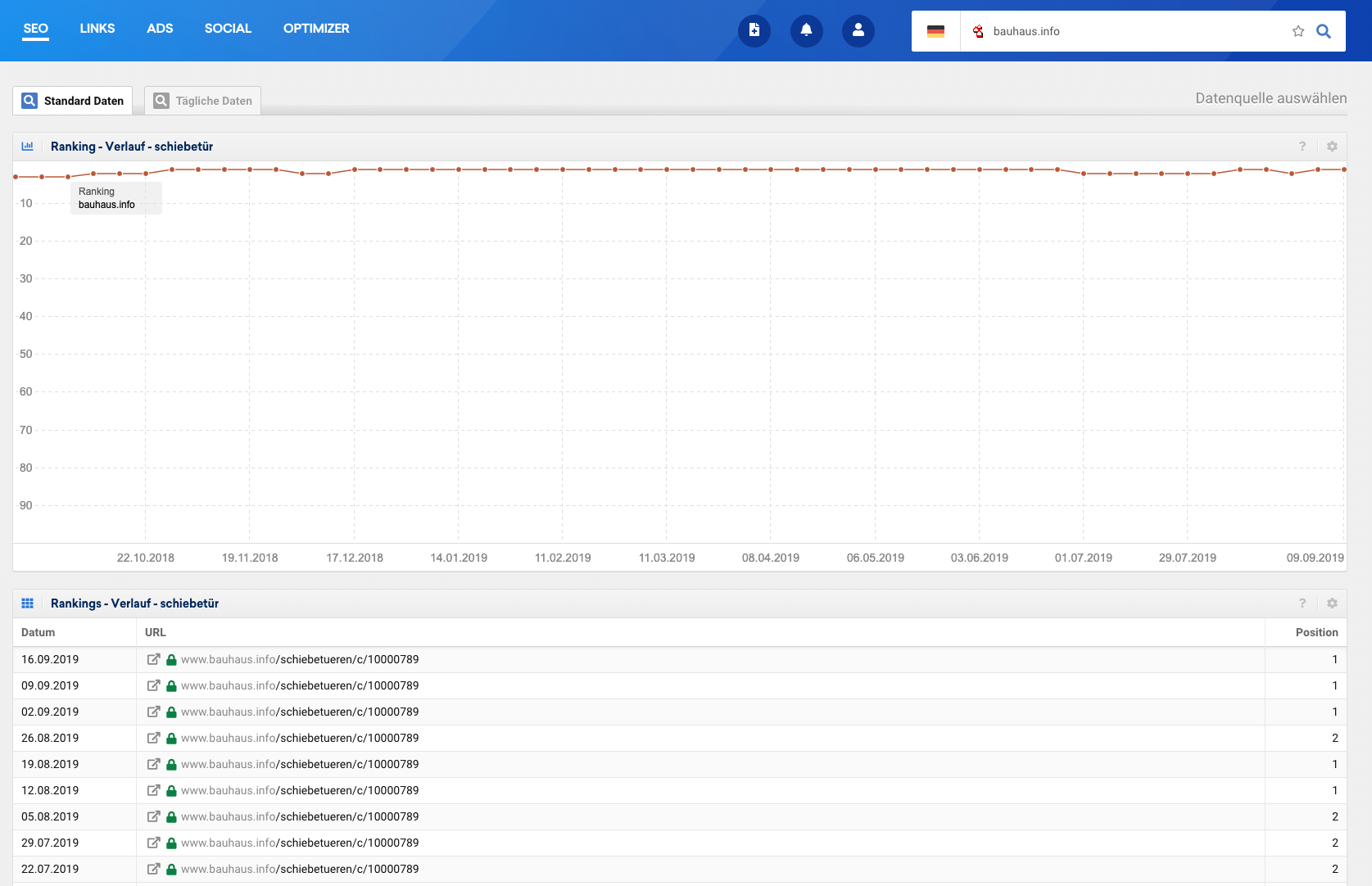Click the URL in the 26.08.2019 row
The width and height of the screenshot is (1372, 886).
point(300,738)
